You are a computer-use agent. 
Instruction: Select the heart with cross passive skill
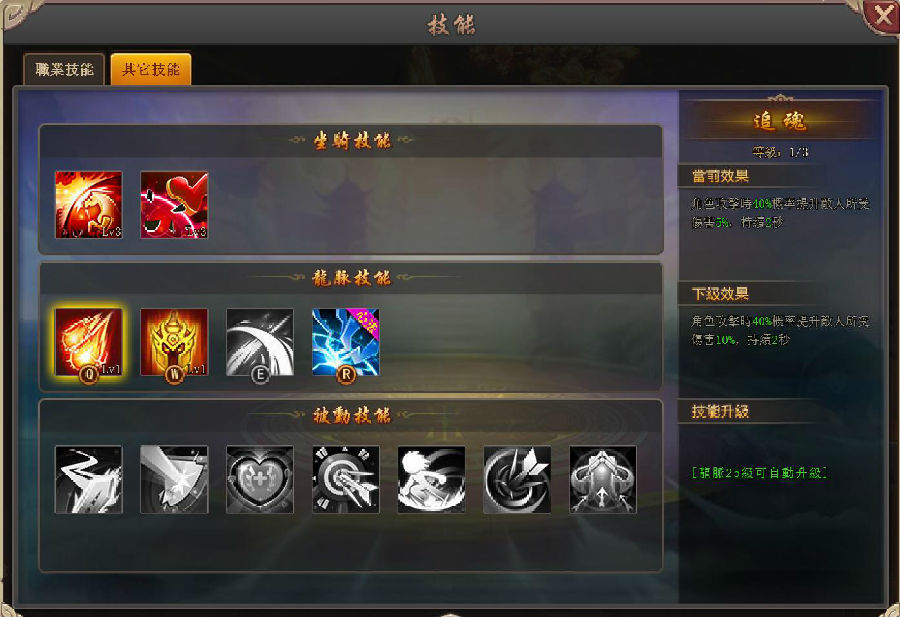coord(260,479)
